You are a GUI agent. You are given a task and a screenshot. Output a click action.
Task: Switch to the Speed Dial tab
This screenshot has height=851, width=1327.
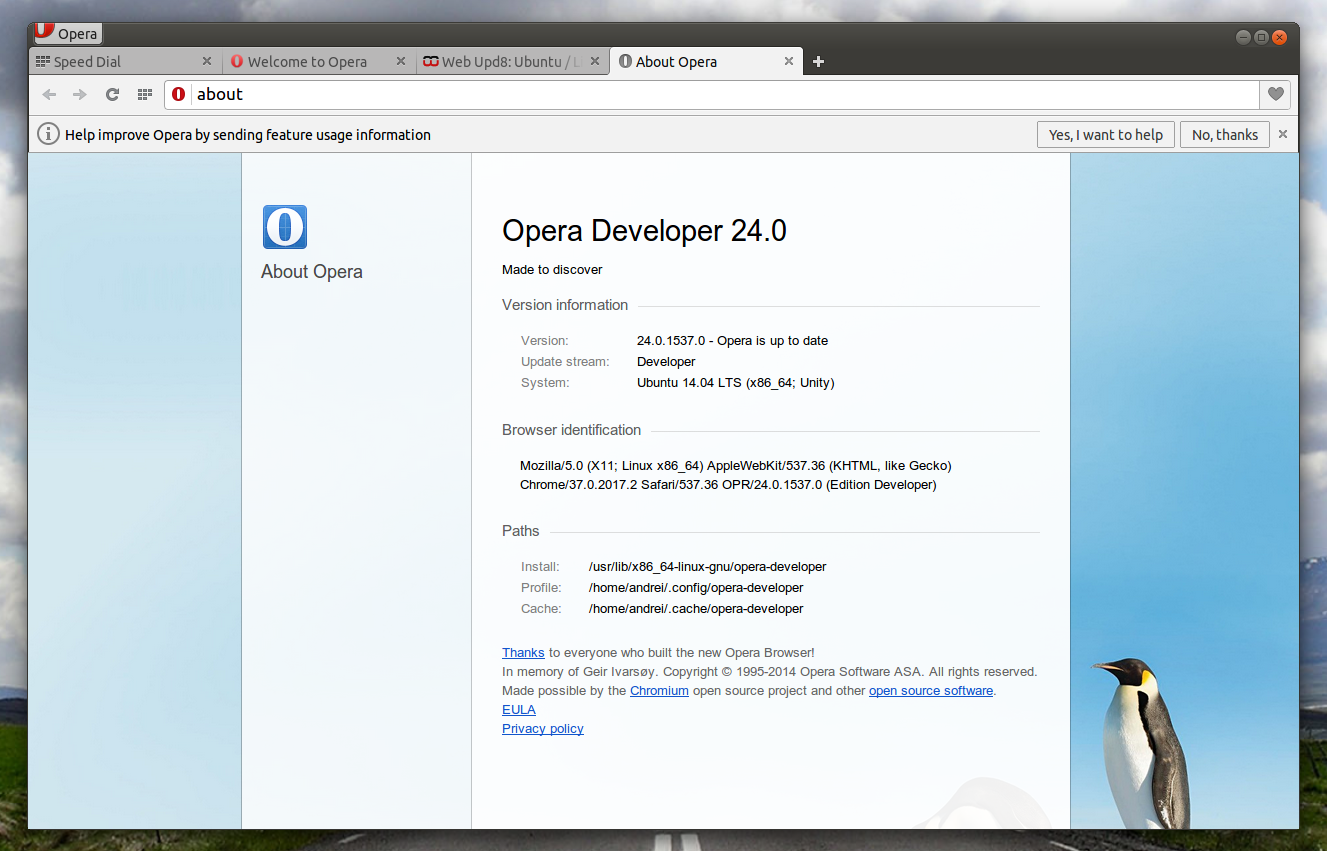(x=124, y=61)
